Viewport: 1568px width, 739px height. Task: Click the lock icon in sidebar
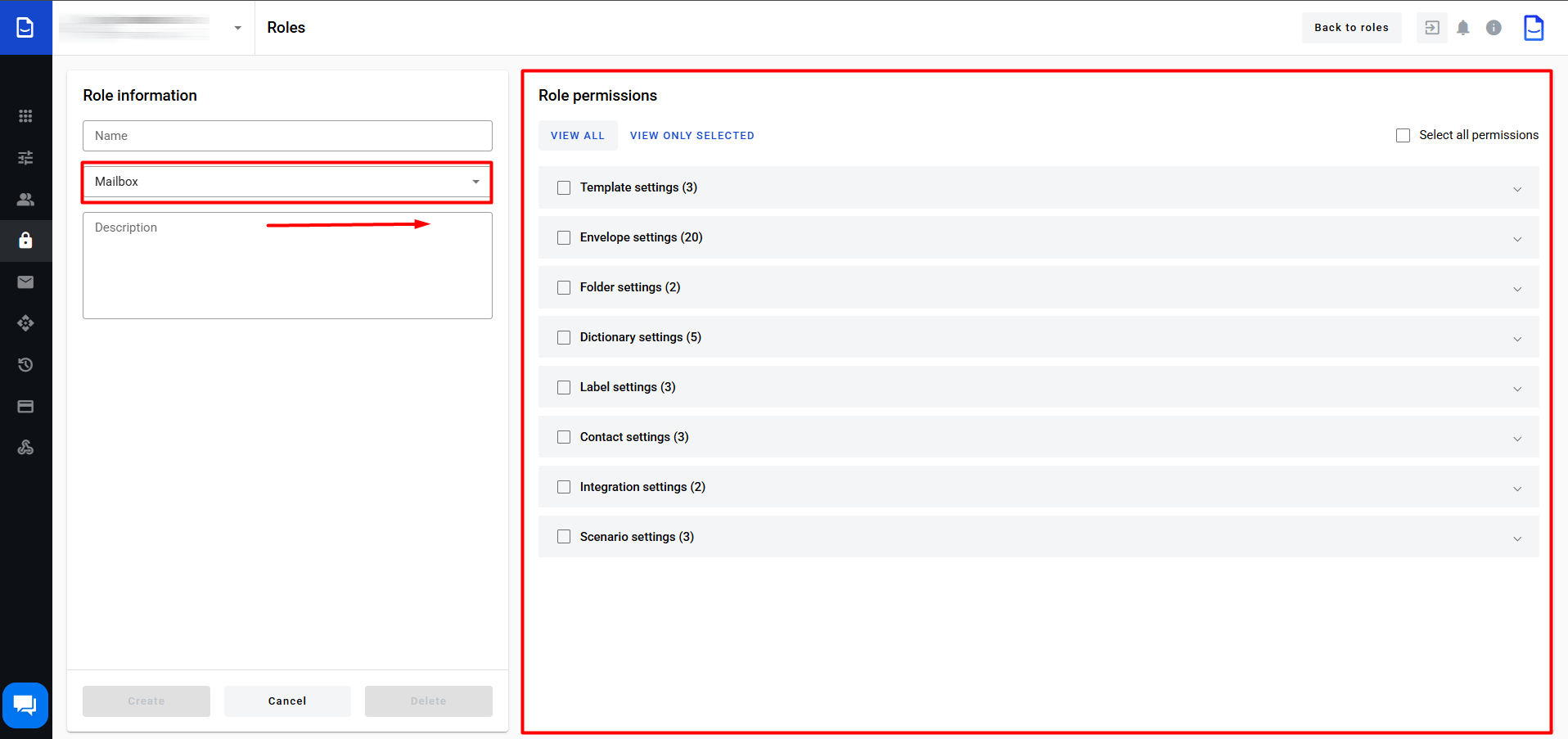[x=25, y=241]
